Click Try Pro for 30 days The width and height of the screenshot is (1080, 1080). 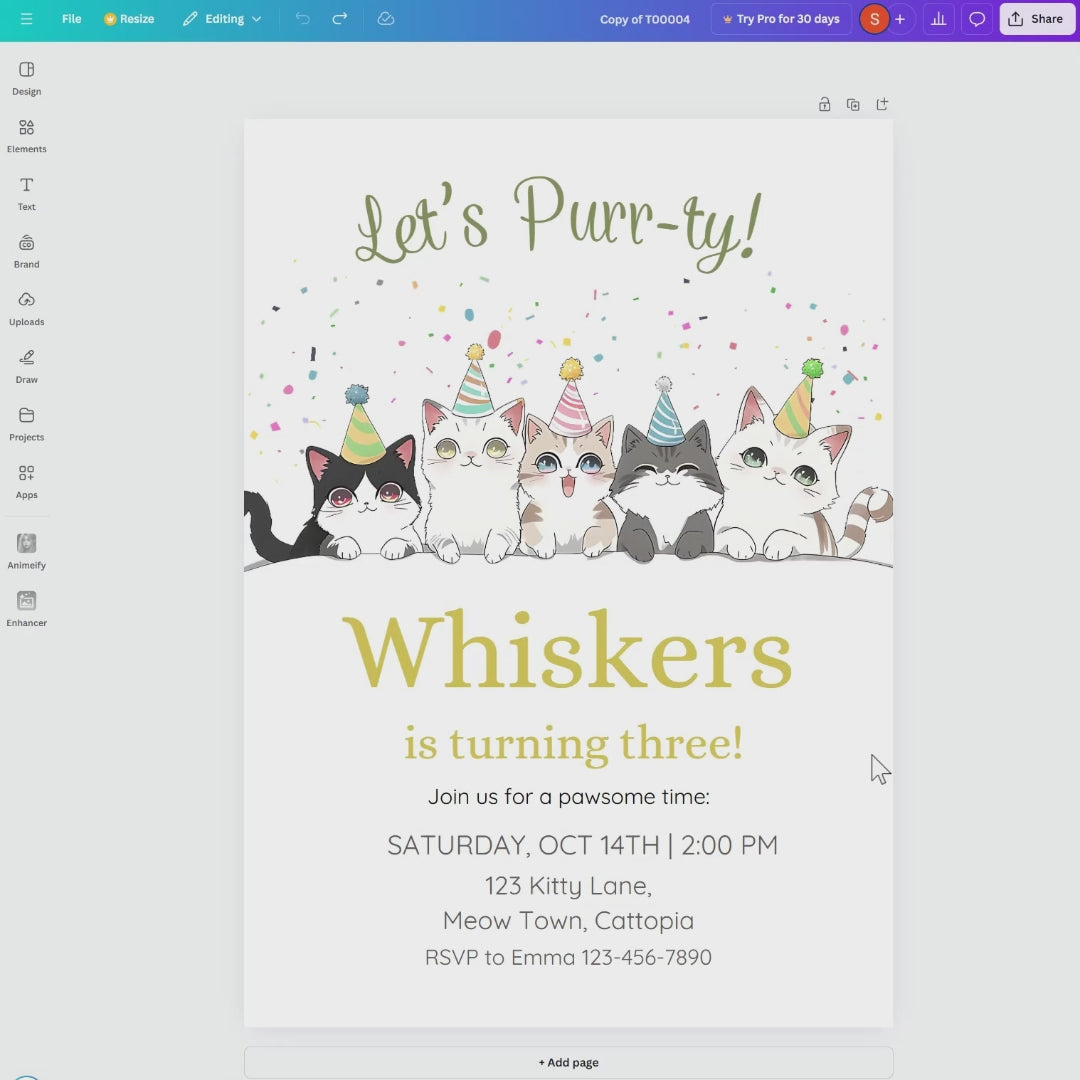click(781, 19)
